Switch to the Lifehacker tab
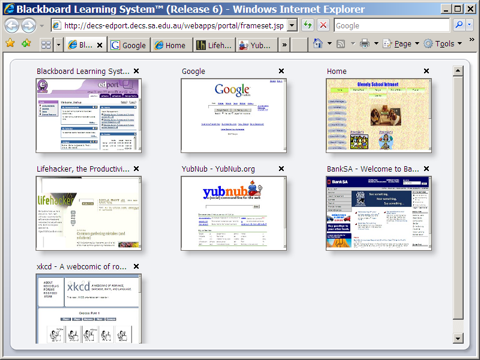Viewport: 480px width, 360px height. click(214, 45)
